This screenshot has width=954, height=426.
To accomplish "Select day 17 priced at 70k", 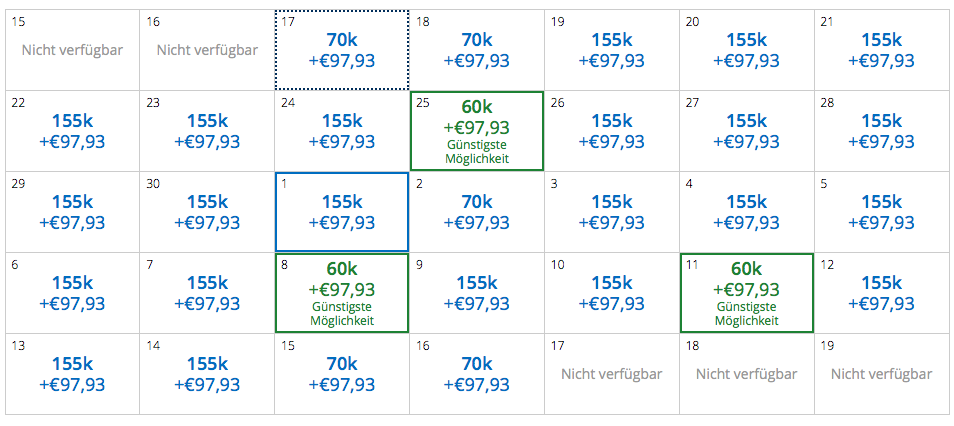I will point(342,50).
